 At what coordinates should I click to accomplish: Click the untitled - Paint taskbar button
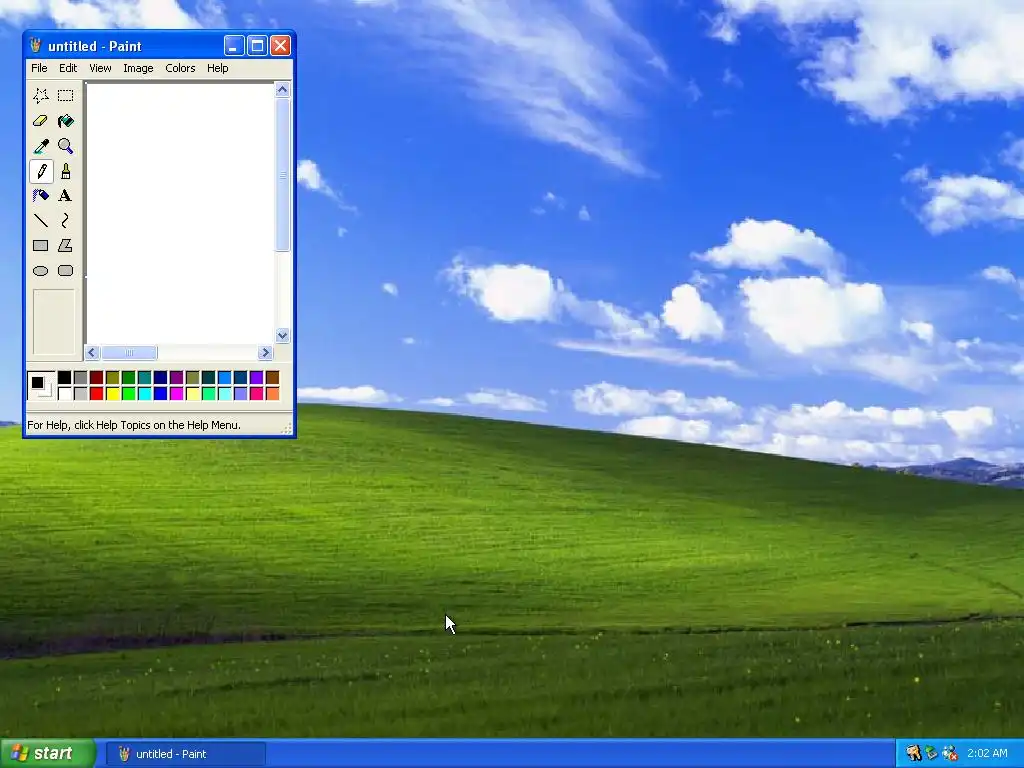tap(186, 754)
